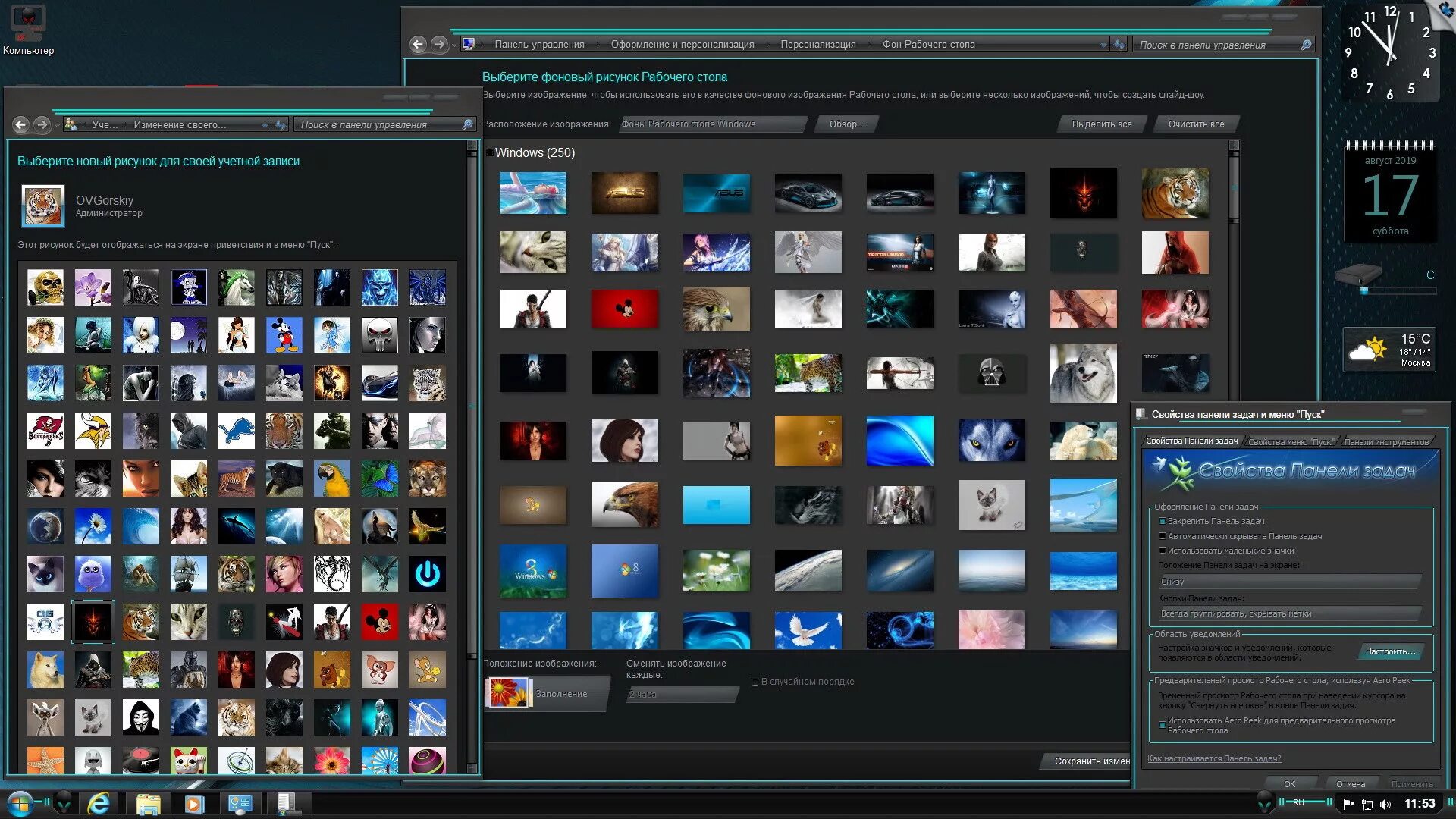Open Windows Explorer folder icon on taskbar
Screen dimensions: 1456x819
148,803
